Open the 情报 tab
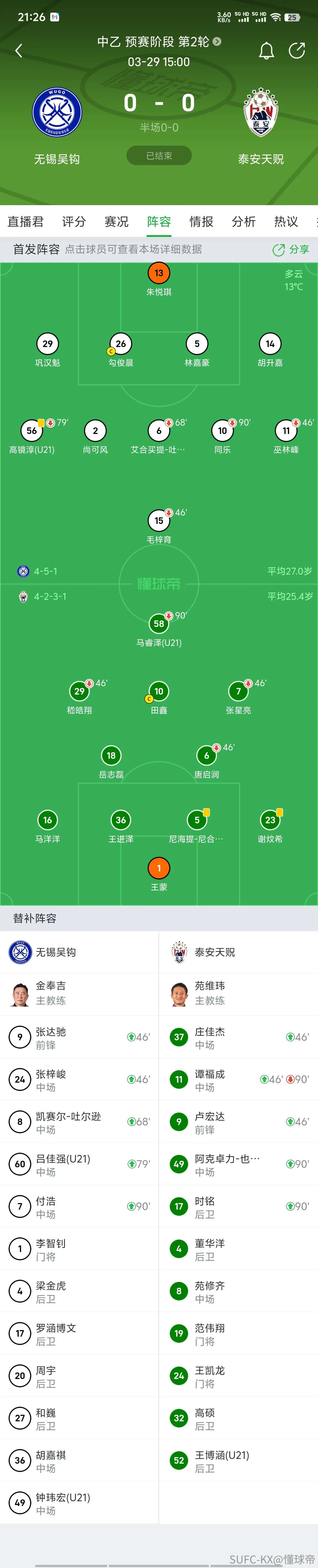 point(201,222)
